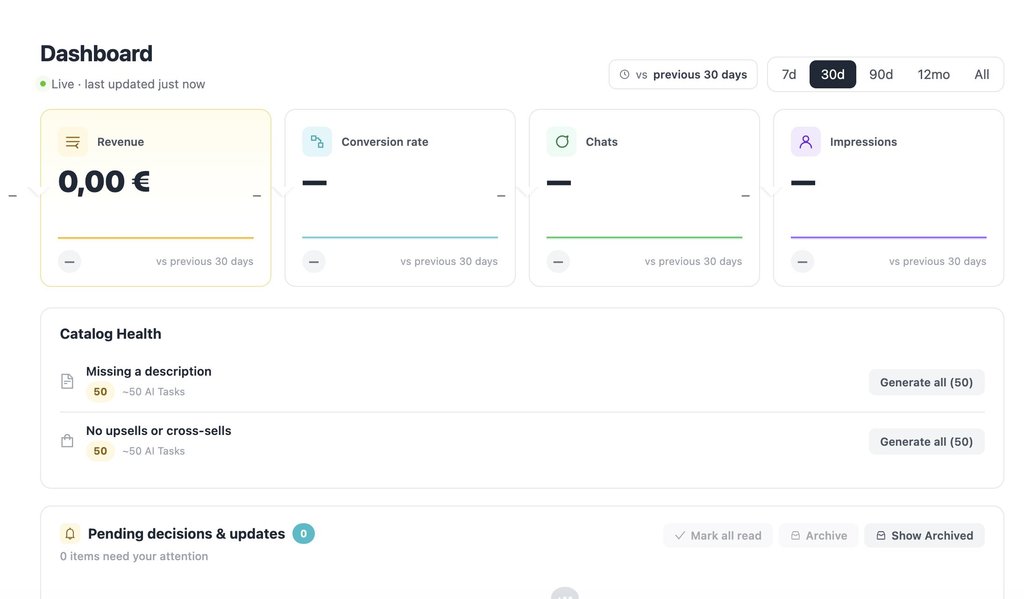
Task: Click the trend badge on the Impressions card
Action: pyautogui.click(x=802, y=262)
